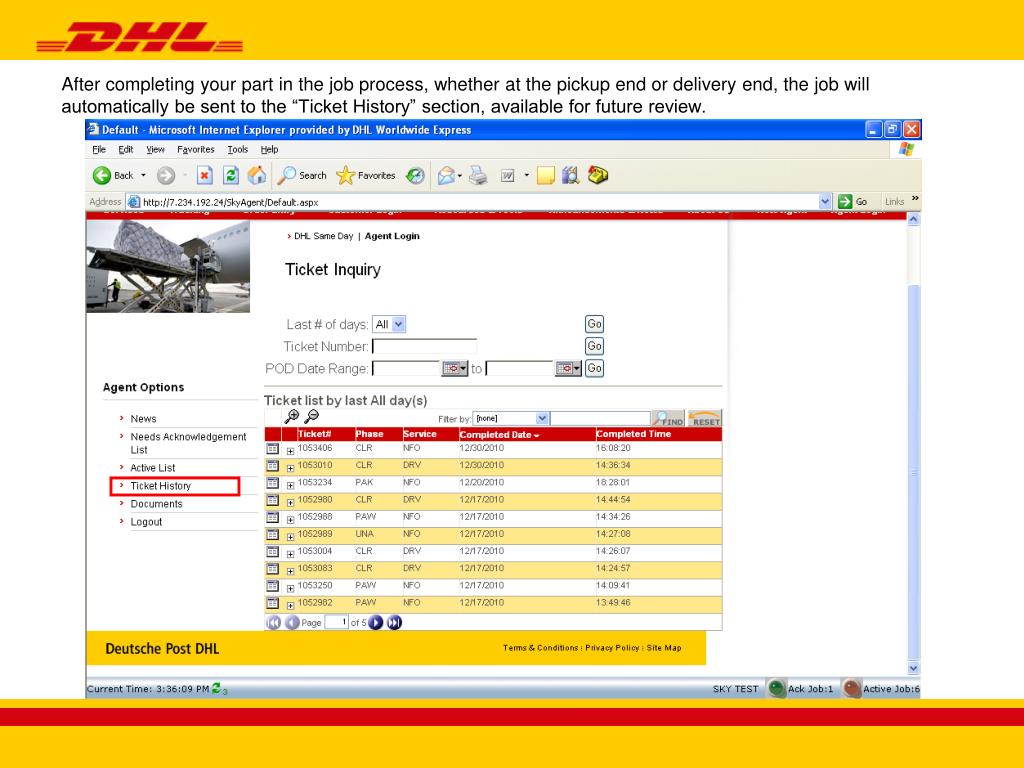The height and width of the screenshot is (768, 1024).
Task: Go to previous page of ticket list
Action: [292, 622]
